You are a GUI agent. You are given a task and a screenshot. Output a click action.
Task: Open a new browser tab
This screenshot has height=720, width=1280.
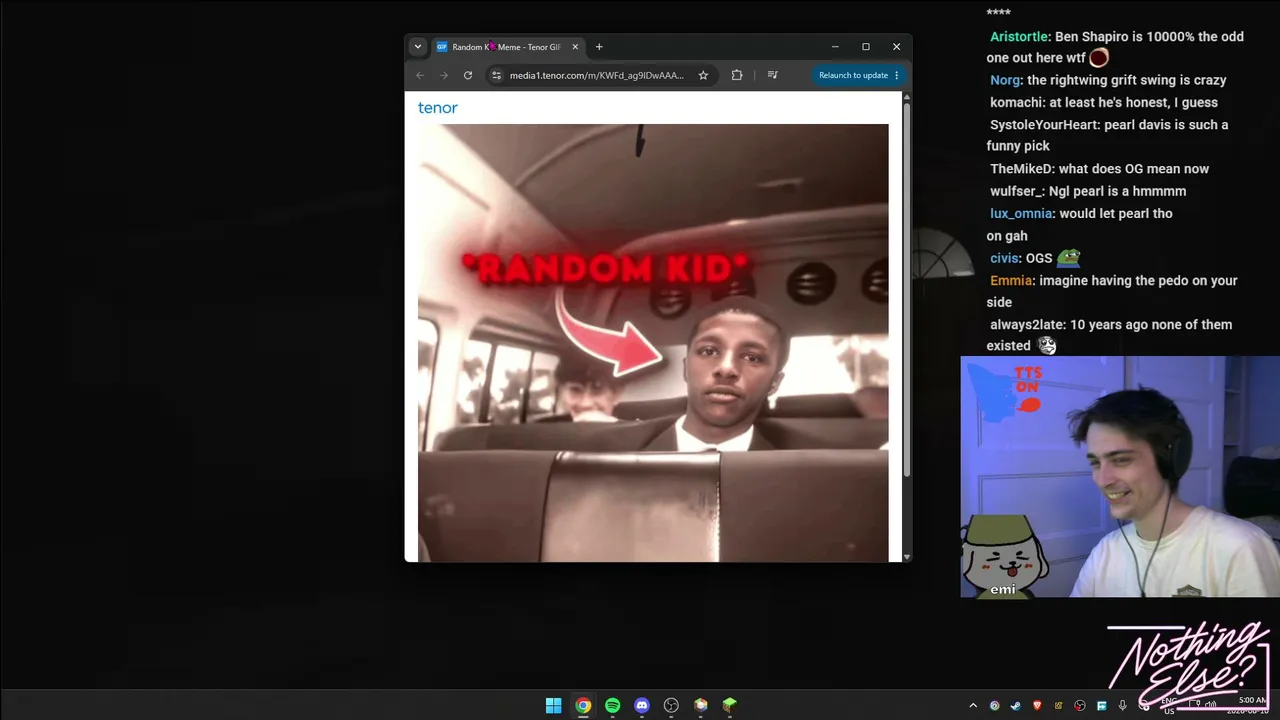tap(599, 47)
